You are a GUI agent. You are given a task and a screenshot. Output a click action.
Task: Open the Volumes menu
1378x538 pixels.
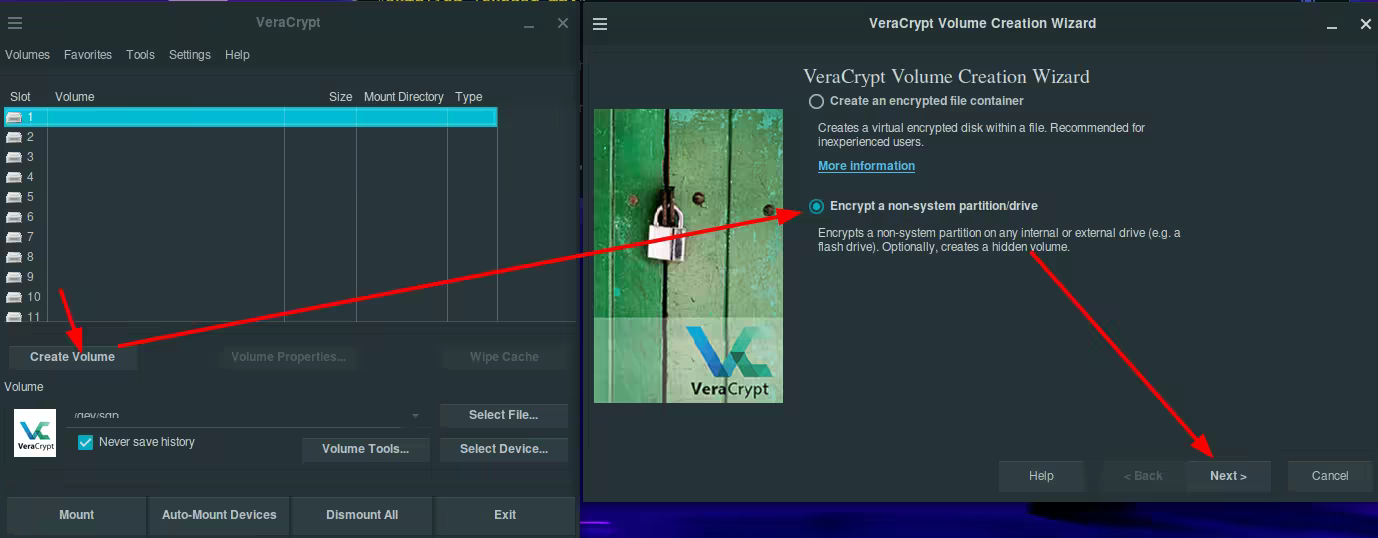pos(27,55)
